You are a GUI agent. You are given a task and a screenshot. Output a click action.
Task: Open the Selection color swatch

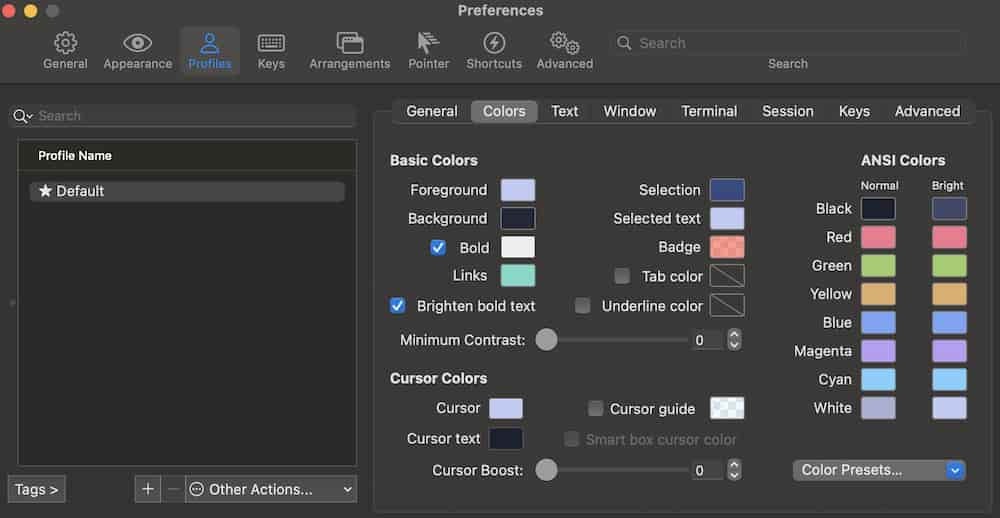[727, 190]
